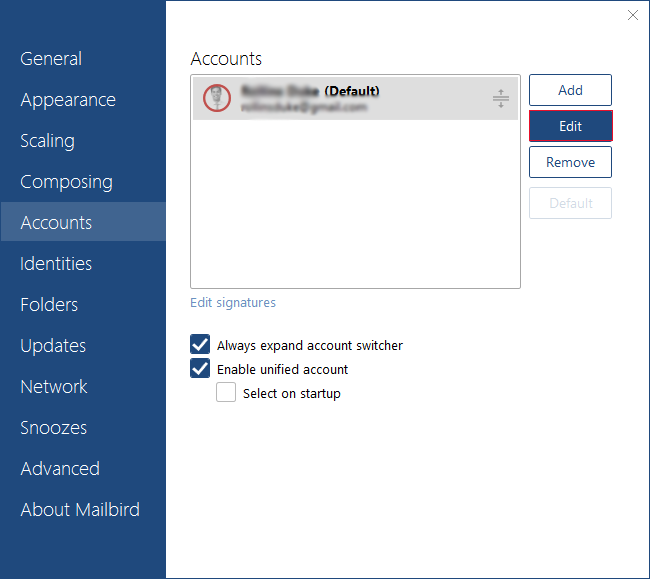650x579 pixels.
Task: Select the Accounts sidebar item
Action: click(x=83, y=222)
